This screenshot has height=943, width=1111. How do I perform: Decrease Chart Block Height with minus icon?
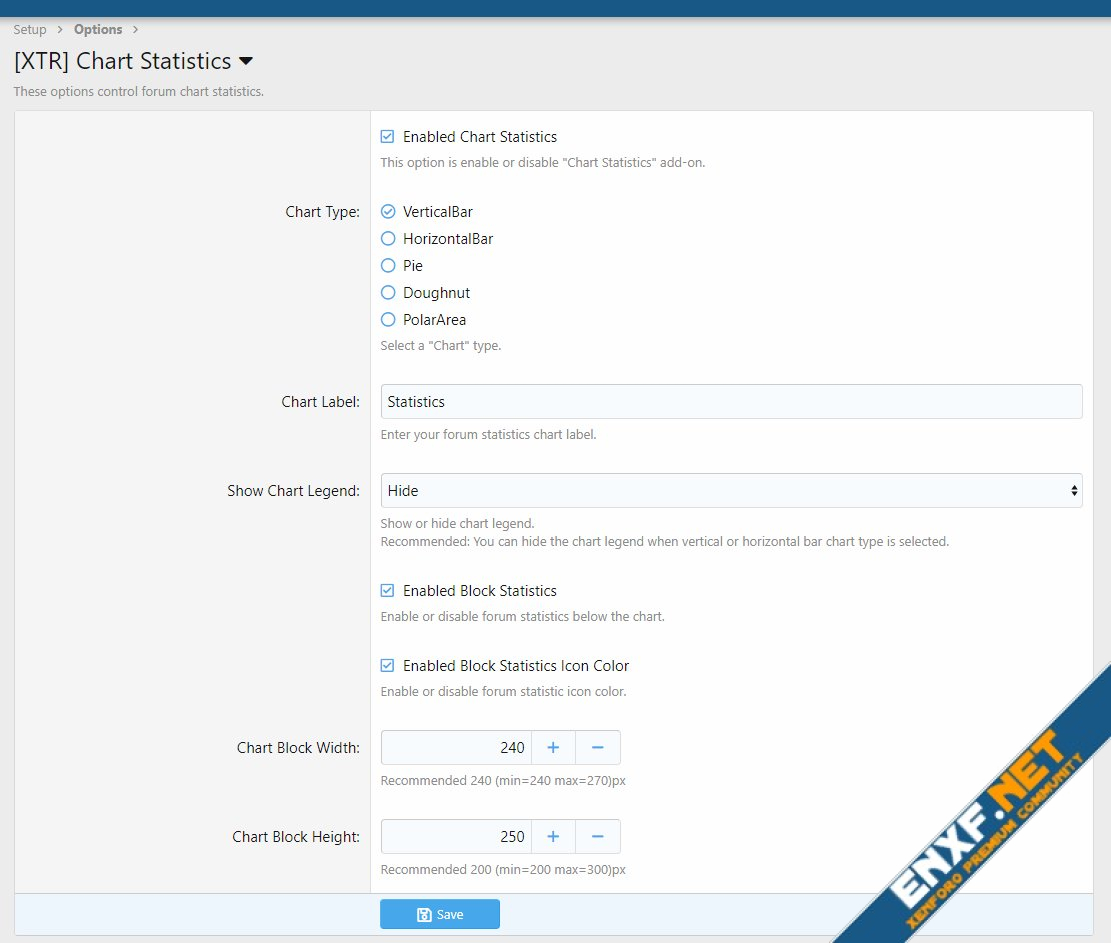tap(597, 837)
